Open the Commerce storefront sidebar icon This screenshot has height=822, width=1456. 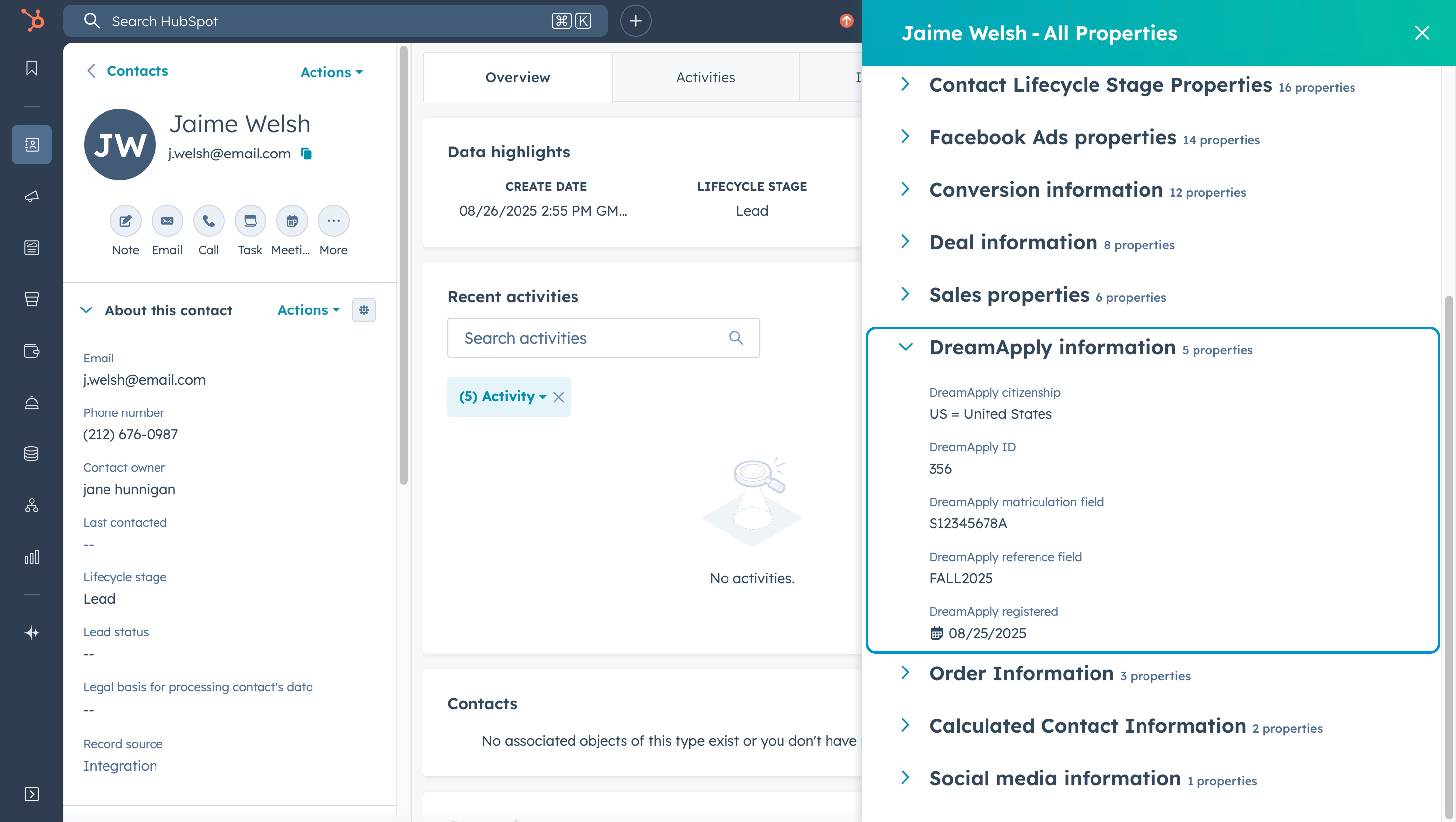point(32,299)
